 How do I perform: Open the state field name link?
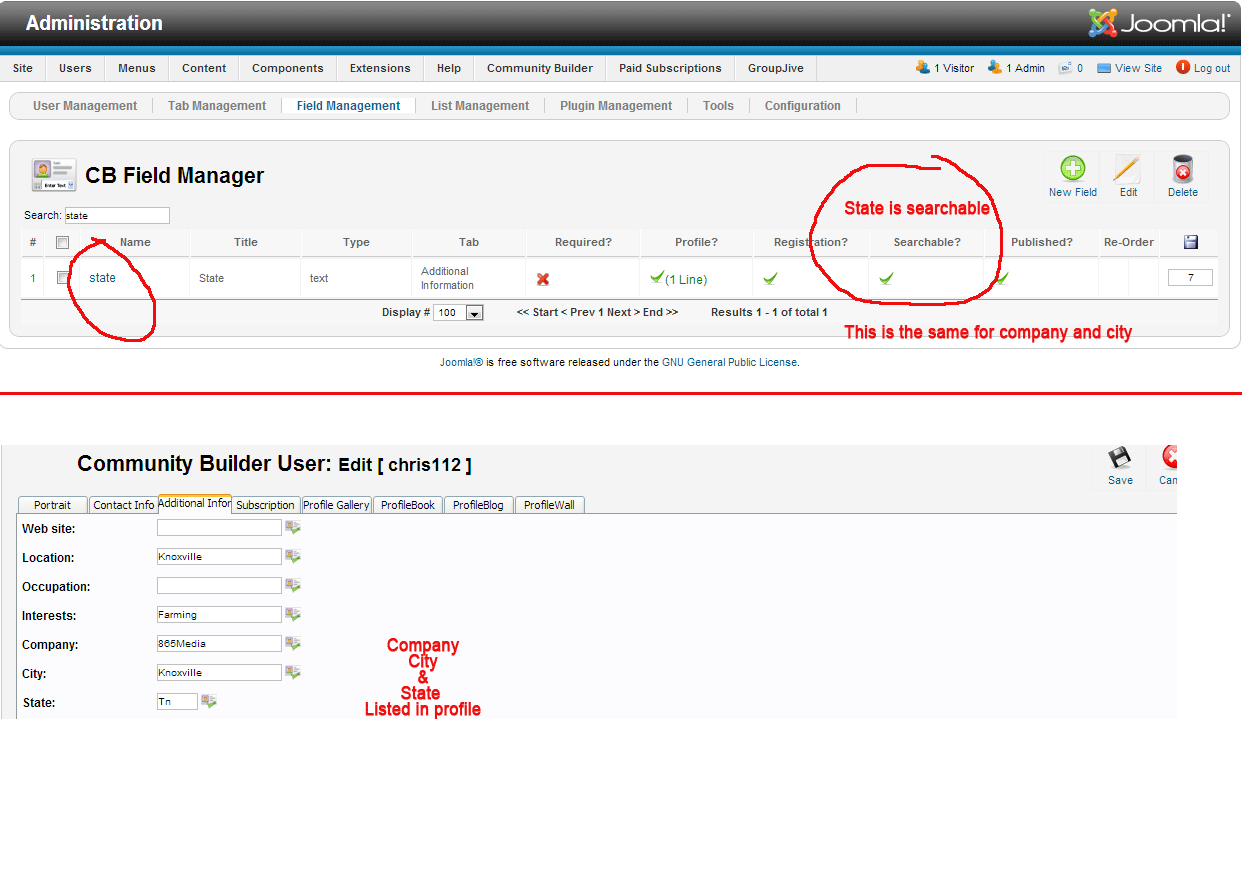[x=102, y=278]
